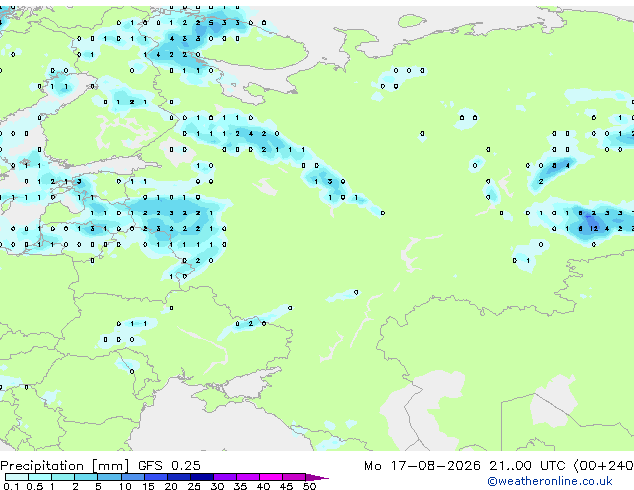Click the 12 mm precipitation value on map
The width and height of the screenshot is (634, 490).
(x=594, y=229)
